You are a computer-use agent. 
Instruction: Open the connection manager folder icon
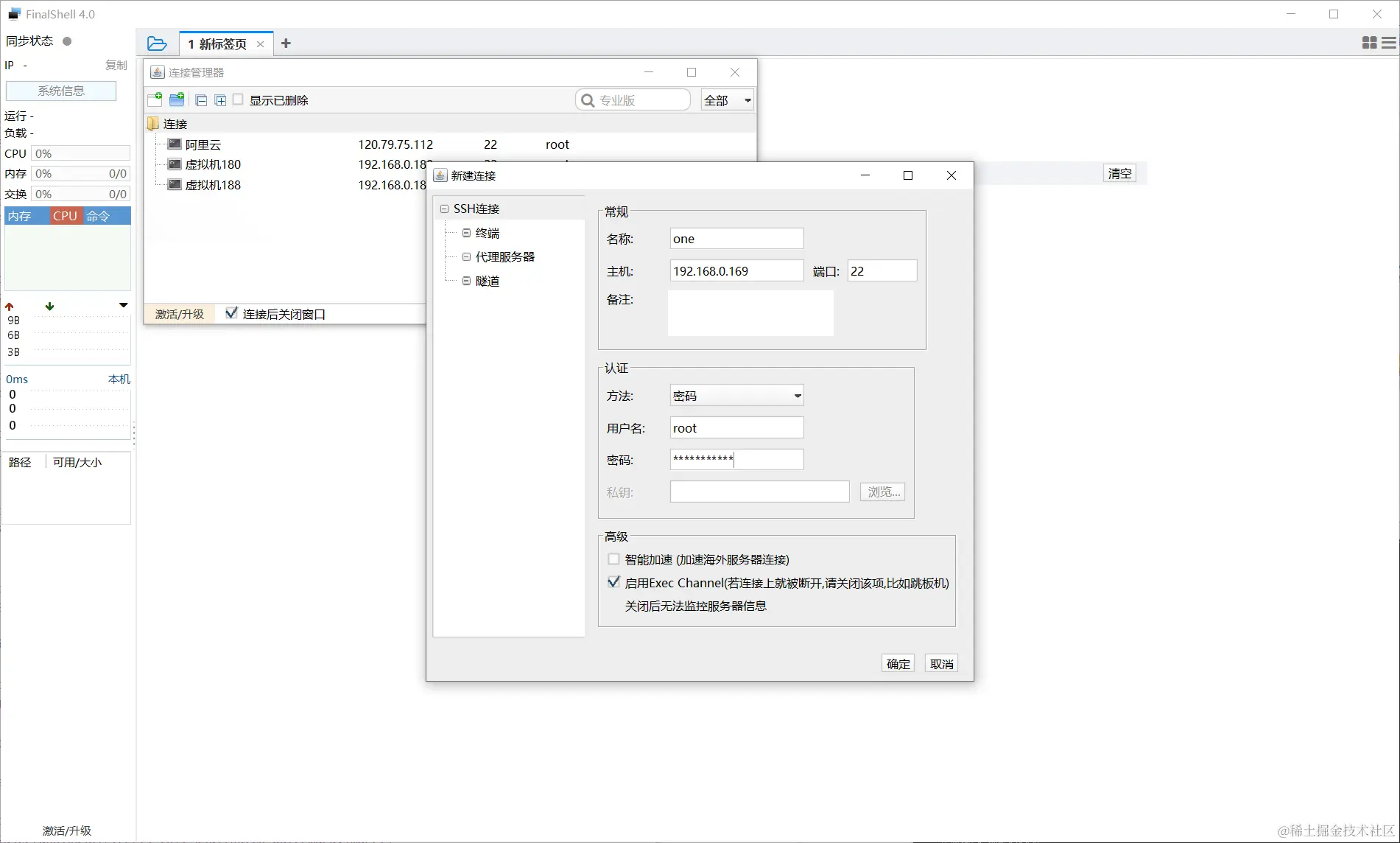(x=157, y=43)
